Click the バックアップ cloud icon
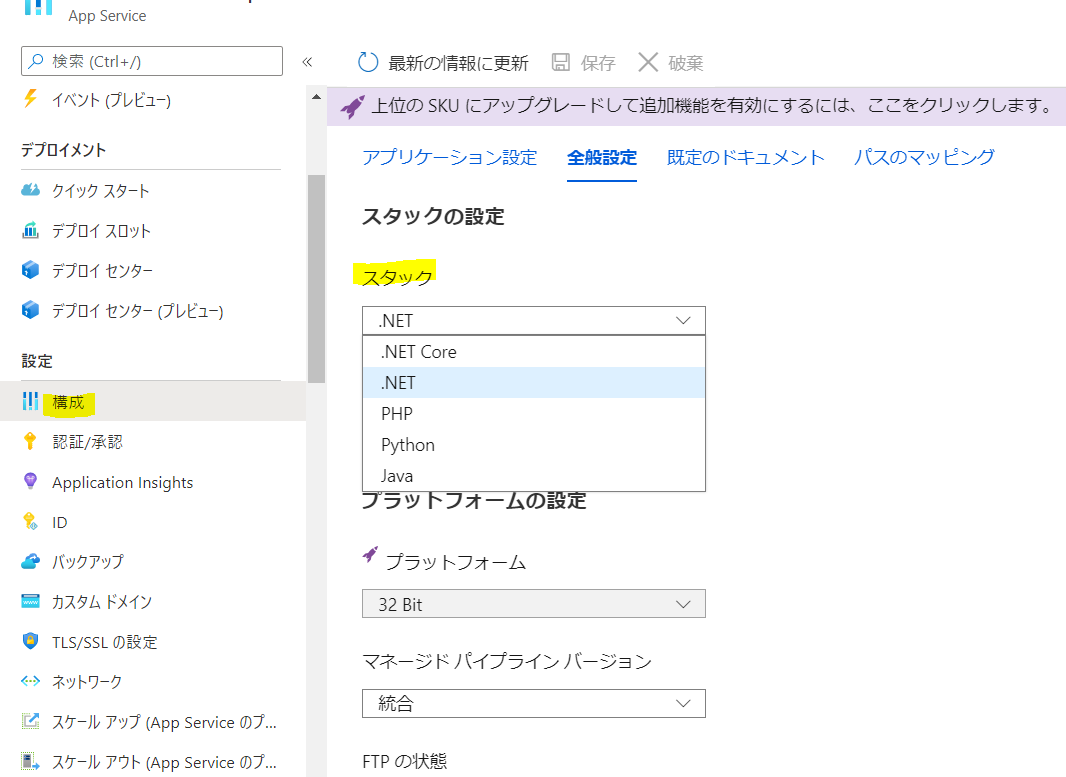Viewport: 1066px width, 777px height. pos(31,562)
